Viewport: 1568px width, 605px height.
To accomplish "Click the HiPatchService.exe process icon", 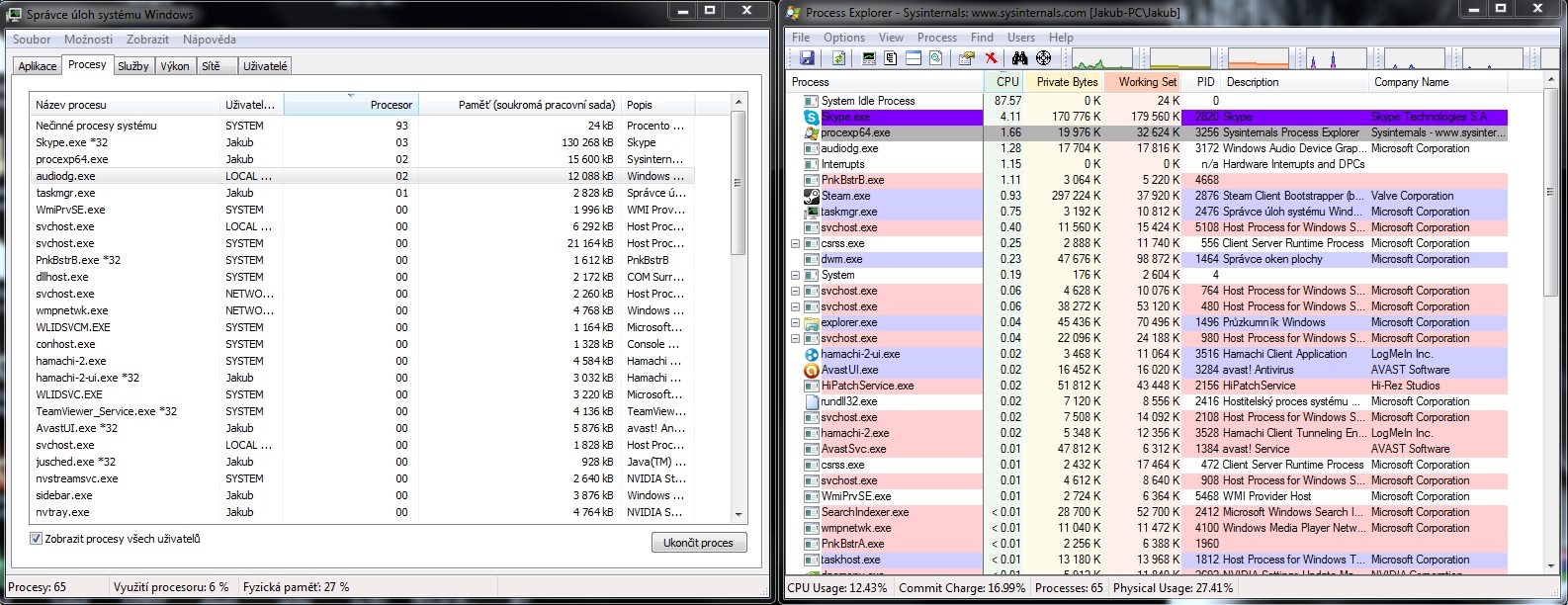I will pyautogui.click(x=812, y=386).
